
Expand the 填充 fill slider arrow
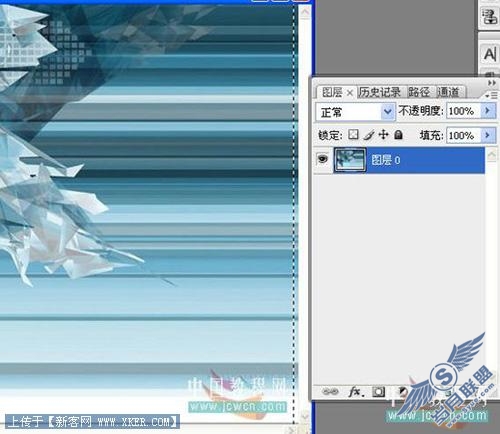tap(488, 135)
